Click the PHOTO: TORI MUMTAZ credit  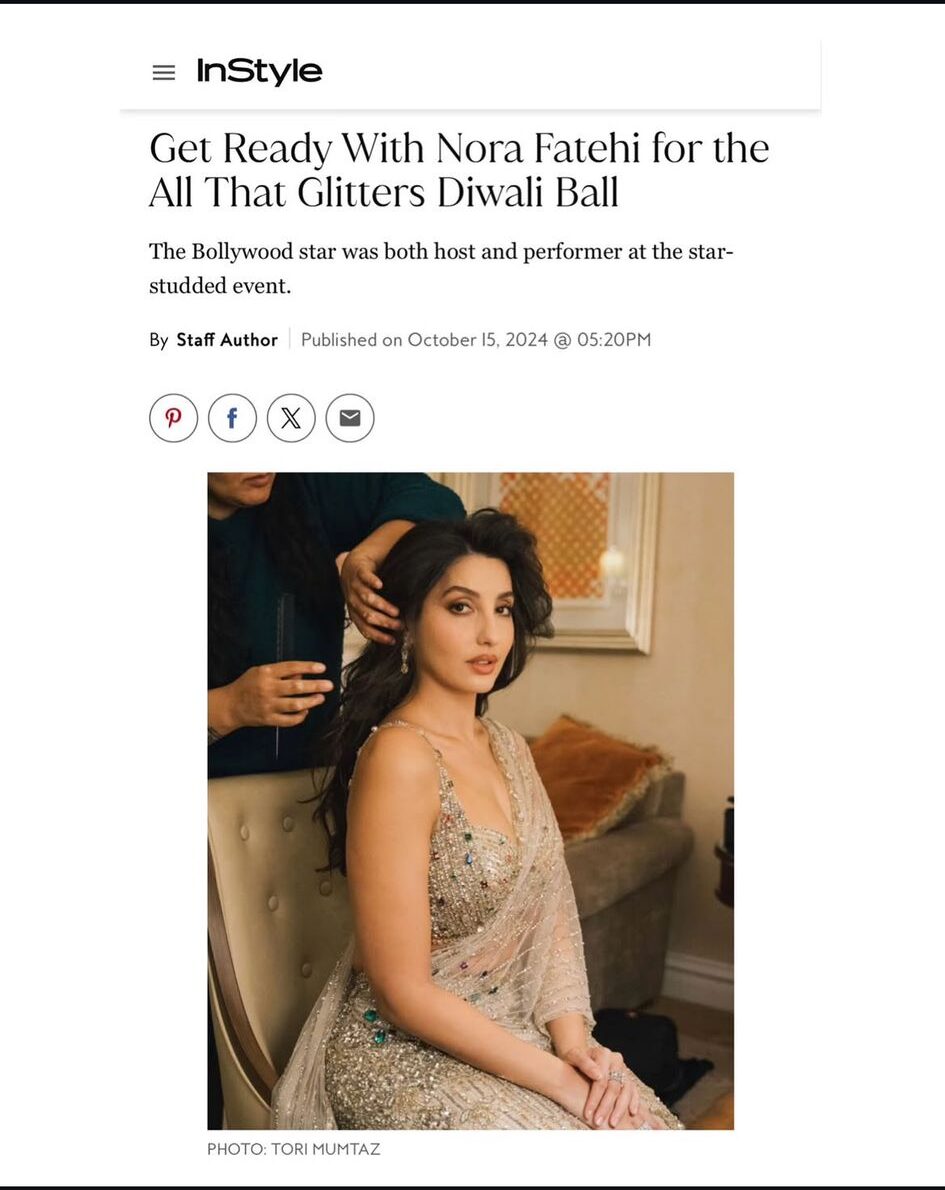click(x=294, y=1149)
